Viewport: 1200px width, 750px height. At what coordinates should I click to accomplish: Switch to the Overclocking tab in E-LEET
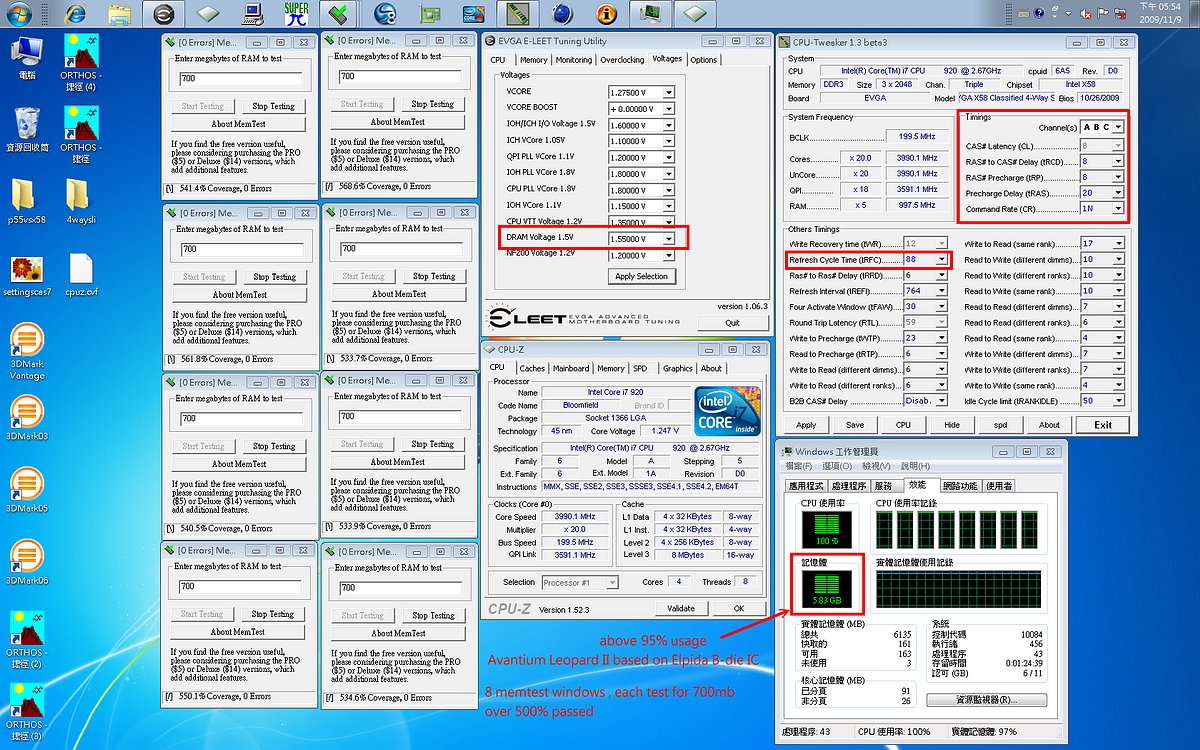pyautogui.click(x=622, y=60)
